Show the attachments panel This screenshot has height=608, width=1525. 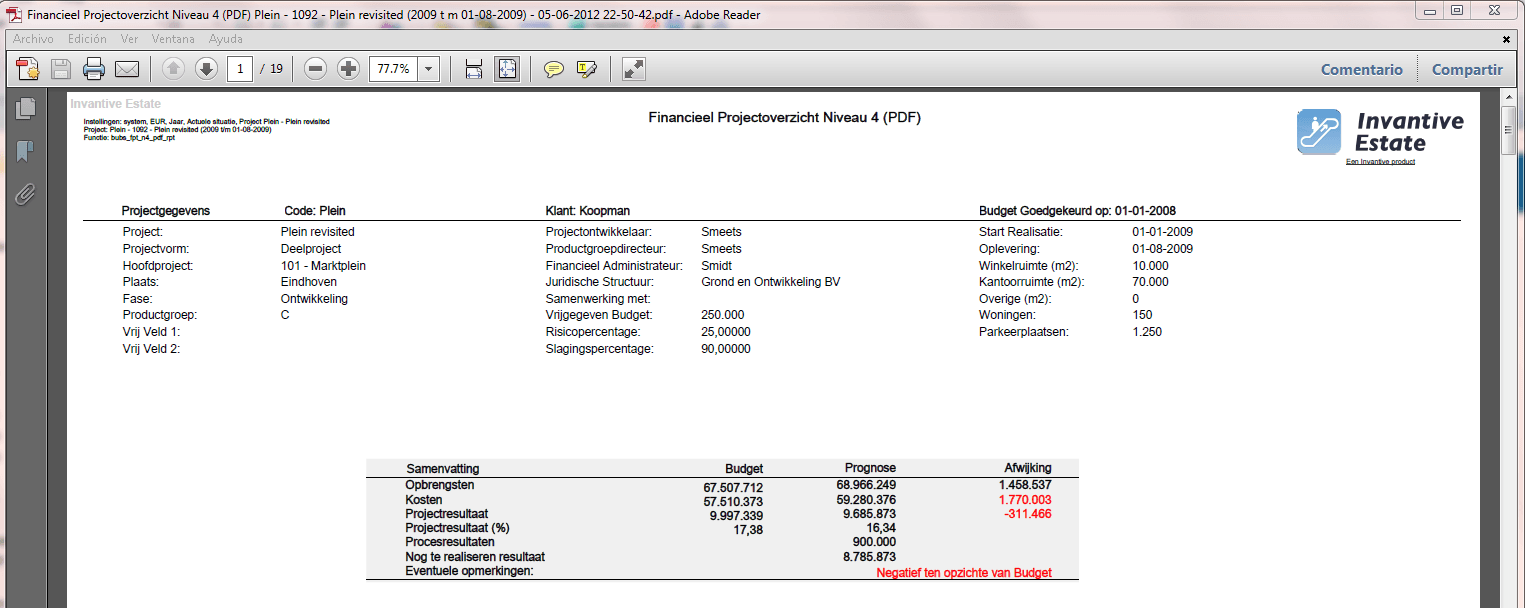(x=25, y=195)
